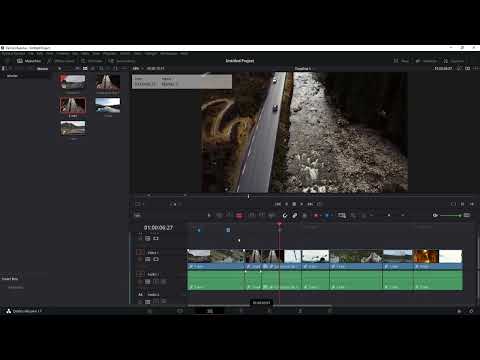Toggle the Position Lock icon
Viewport: 480px width, 360px height.
(305, 216)
